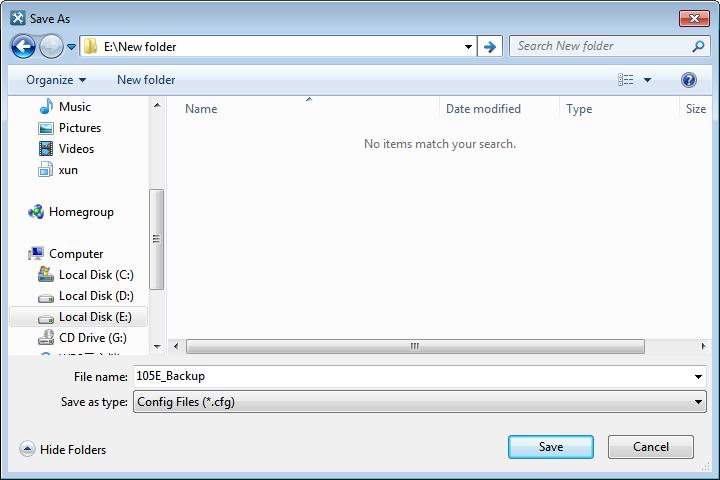Image resolution: width=720 pixels, height=480 pixels.
Task: Click the change view icon
Action: (x=625, y=80)
